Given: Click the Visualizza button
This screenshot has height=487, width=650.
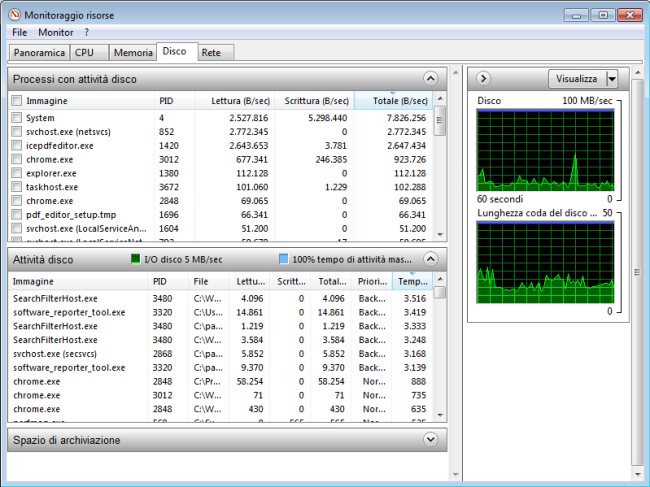Looking at the screenshot, I should (577, 79).
